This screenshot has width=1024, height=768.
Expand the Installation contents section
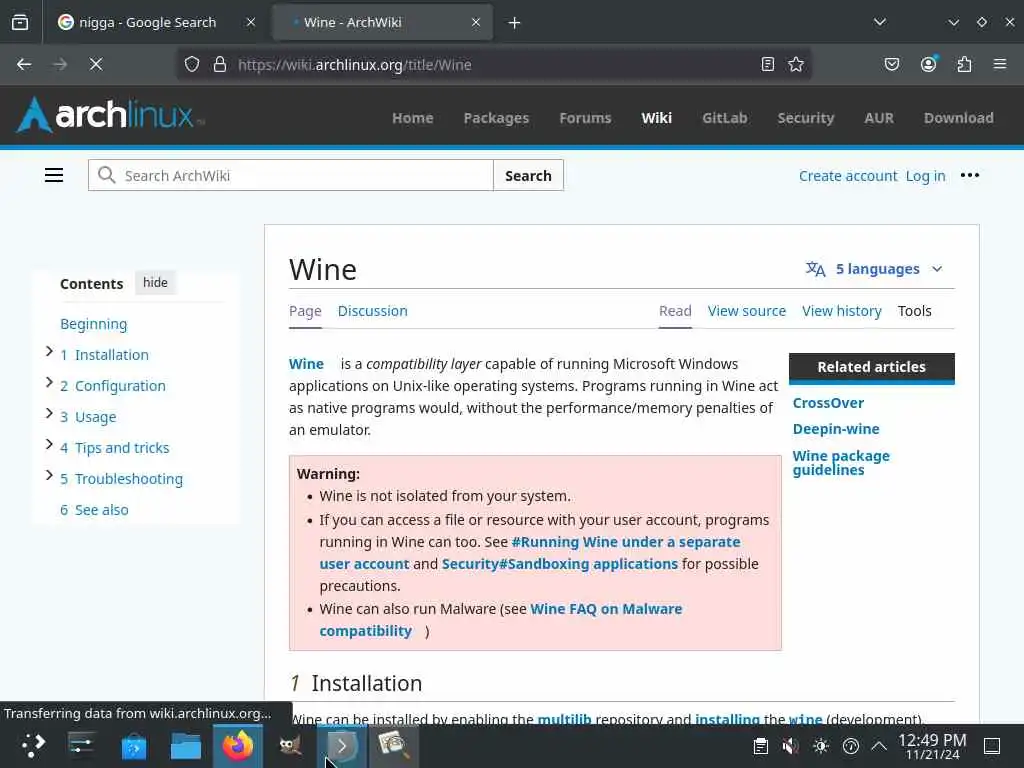click(49, 352)
